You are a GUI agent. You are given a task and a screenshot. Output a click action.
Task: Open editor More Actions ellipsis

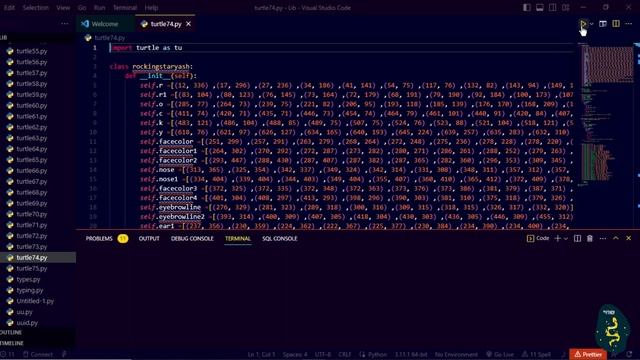coord(629,24)
